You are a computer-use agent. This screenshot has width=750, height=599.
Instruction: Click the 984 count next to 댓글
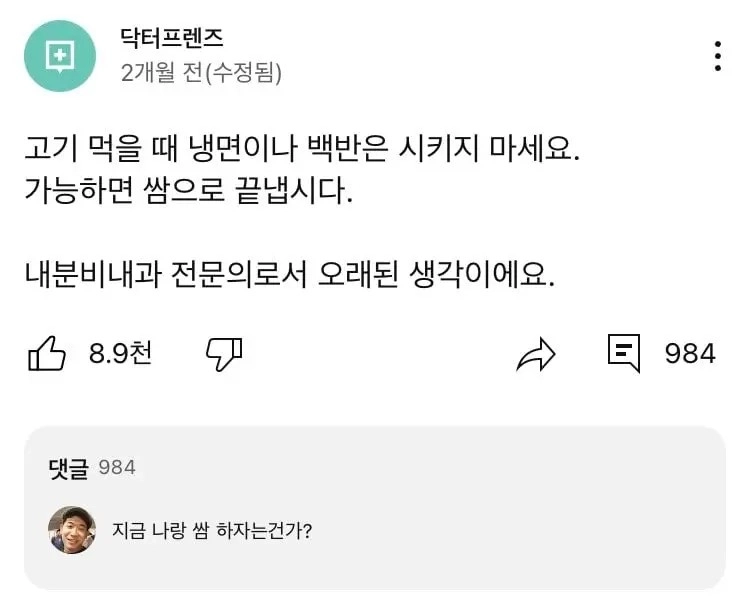coord(117,468)
